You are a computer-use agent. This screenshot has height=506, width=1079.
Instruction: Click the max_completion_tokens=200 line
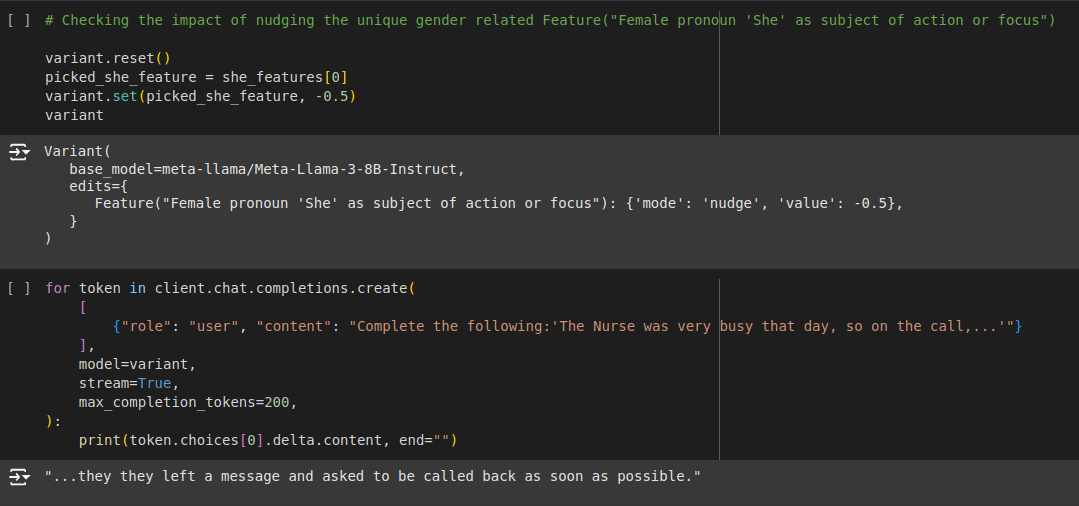click(188, 402)
